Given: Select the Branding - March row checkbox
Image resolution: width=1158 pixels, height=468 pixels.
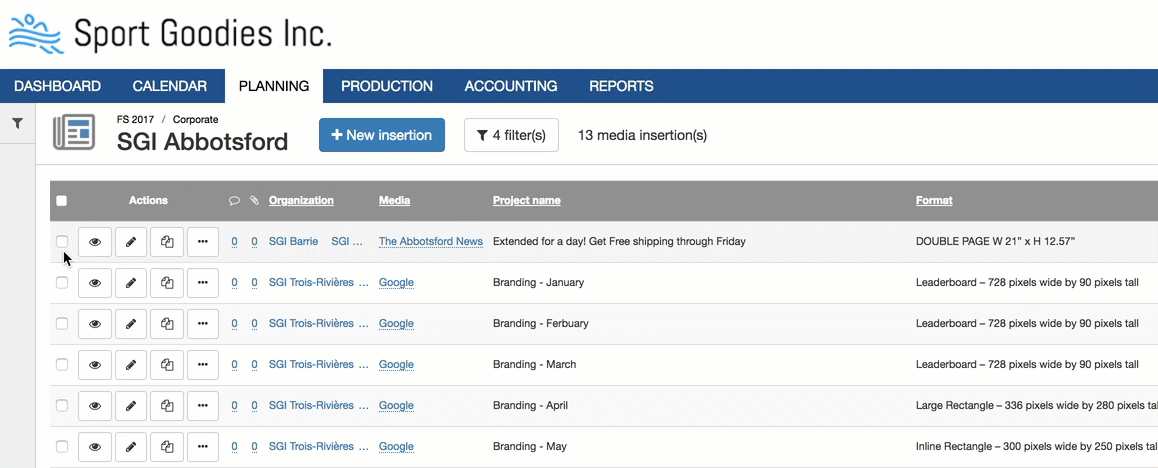Looking at the screenshot, I should pos(62,365).
